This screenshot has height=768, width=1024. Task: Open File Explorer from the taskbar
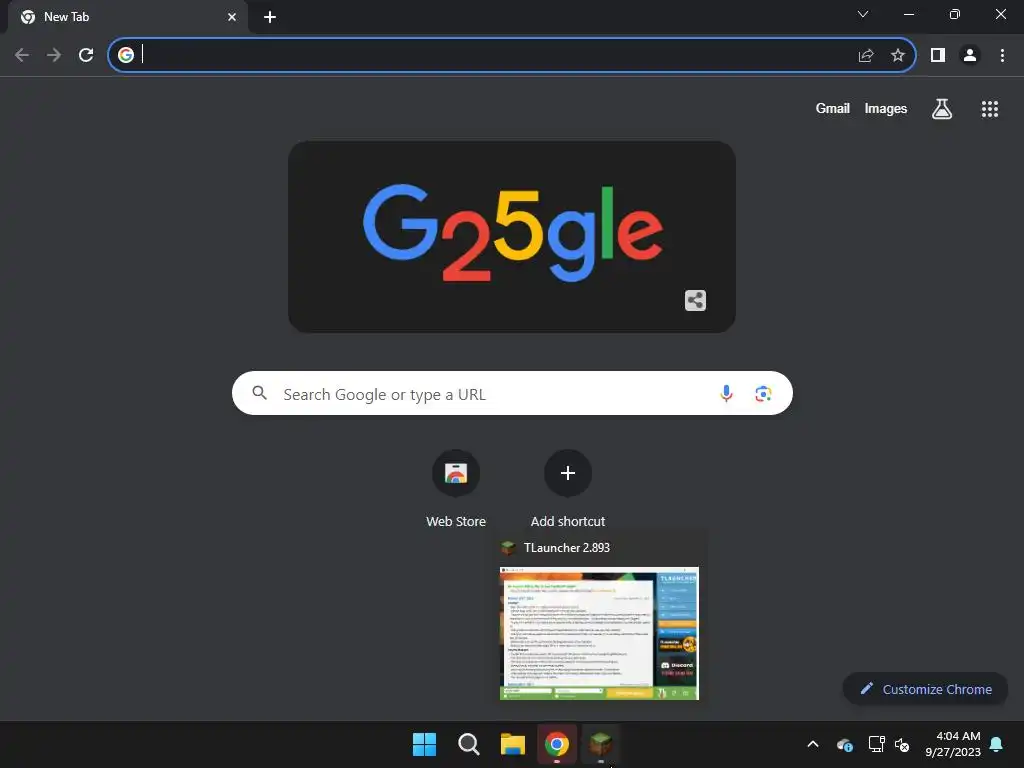[x=513, y=744]
